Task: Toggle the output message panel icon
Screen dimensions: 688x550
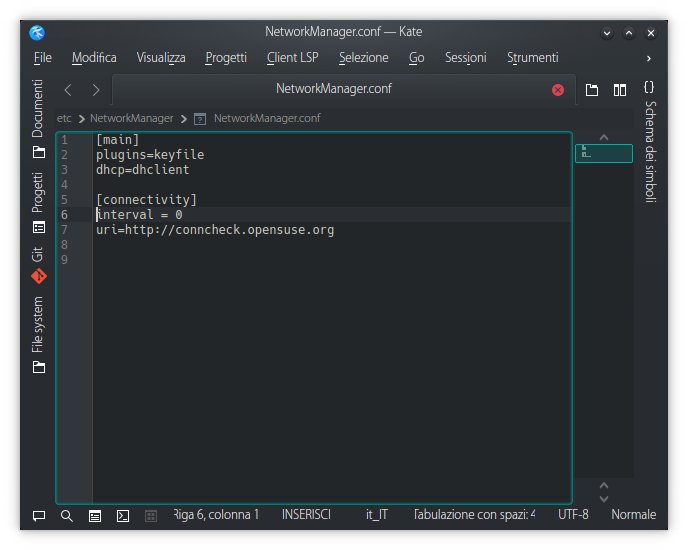Action: 39,516
